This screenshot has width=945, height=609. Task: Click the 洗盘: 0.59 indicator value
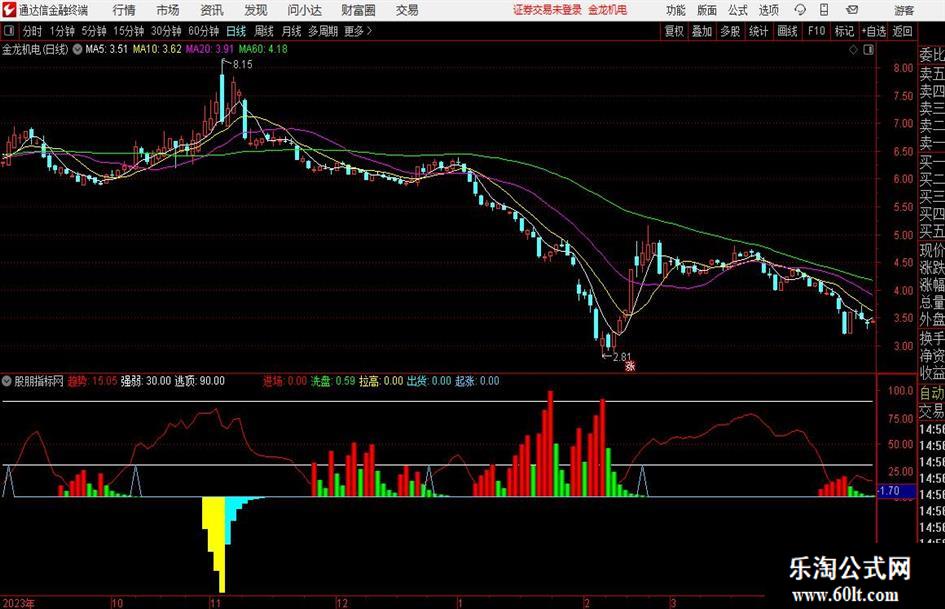pos(333,381)
